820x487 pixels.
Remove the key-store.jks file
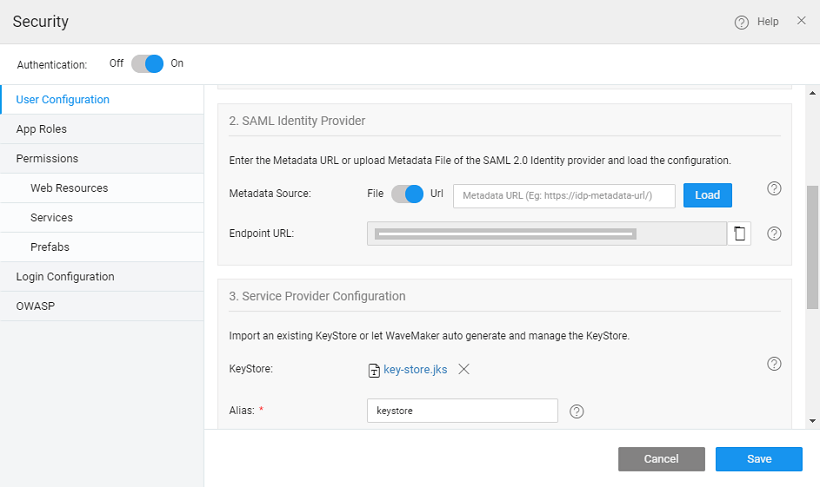pyautogui.click(x=464, y=369)
